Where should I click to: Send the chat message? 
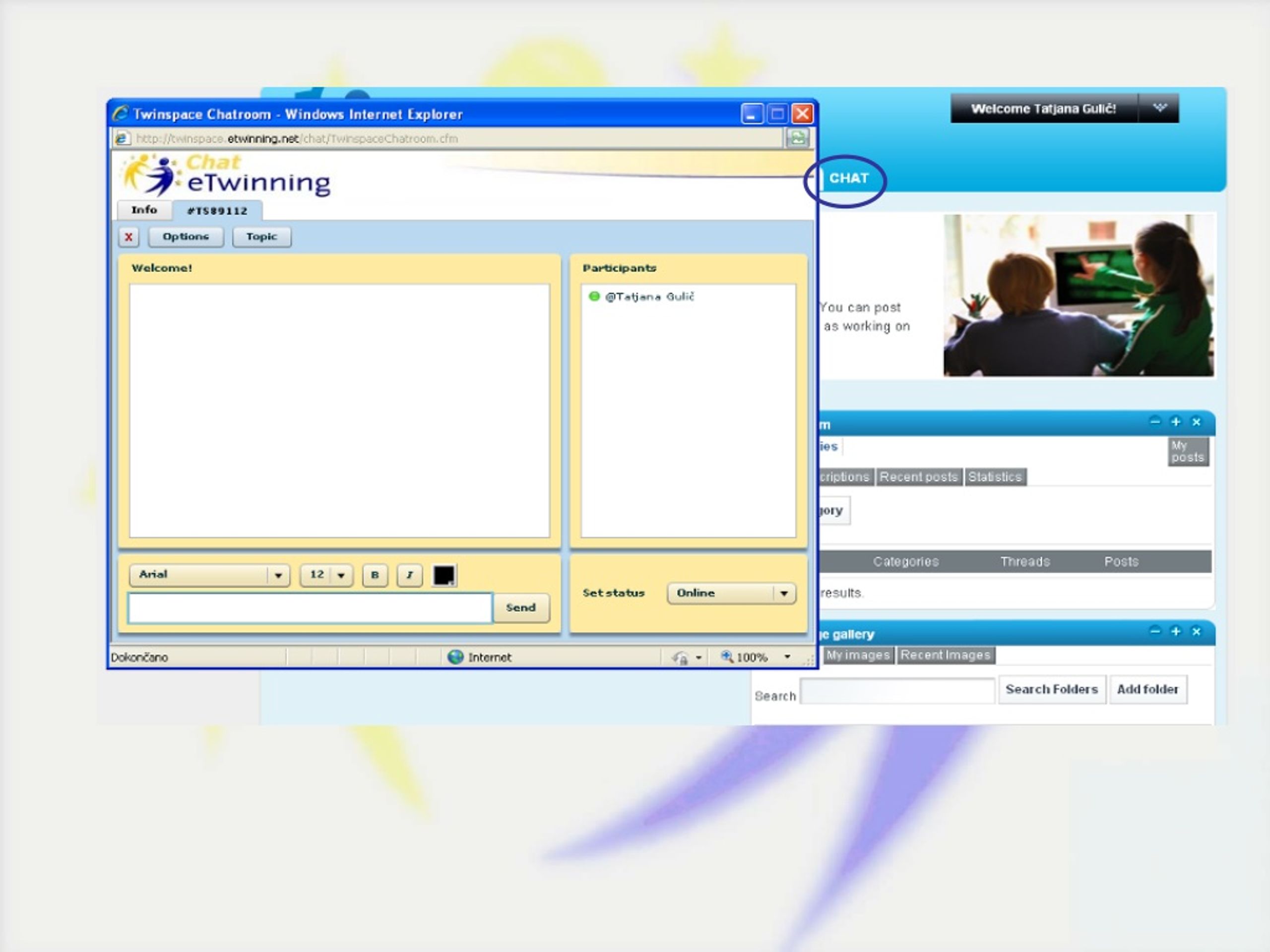(521, 608)
